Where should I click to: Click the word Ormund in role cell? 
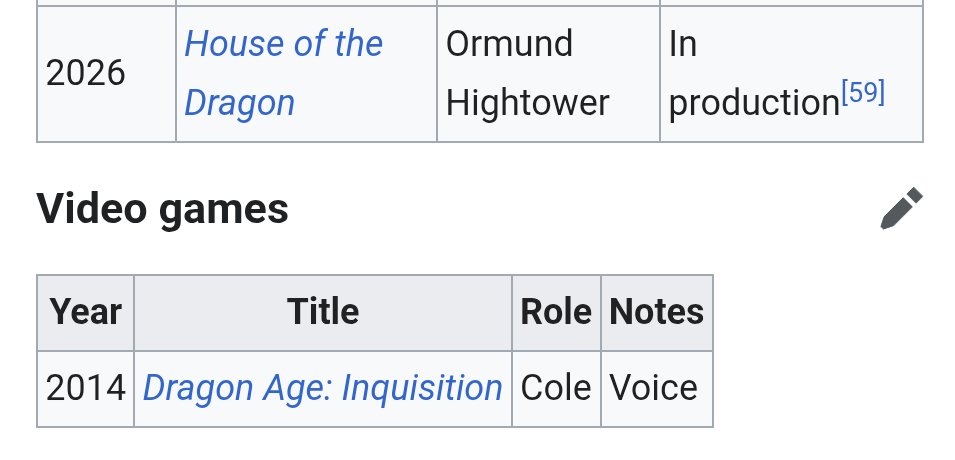[x=509, y=44]
